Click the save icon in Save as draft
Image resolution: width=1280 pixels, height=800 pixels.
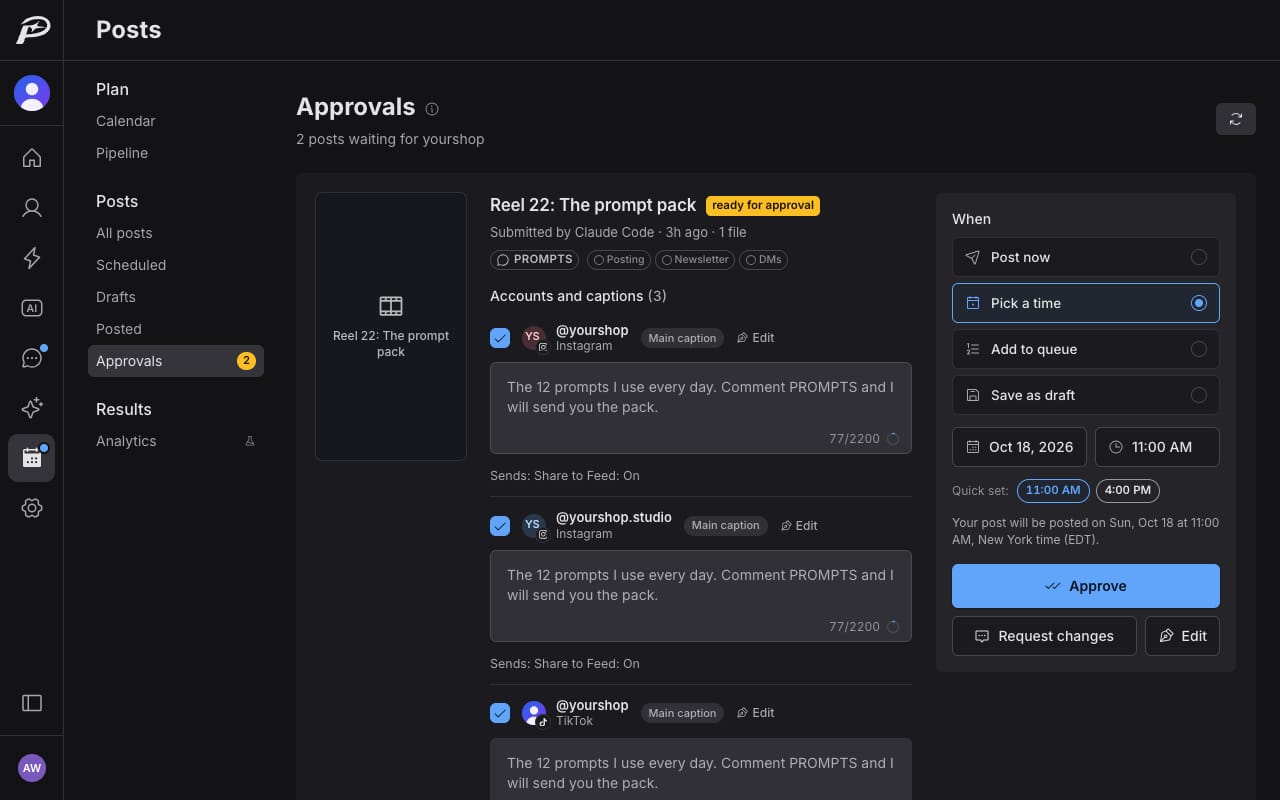973,395
